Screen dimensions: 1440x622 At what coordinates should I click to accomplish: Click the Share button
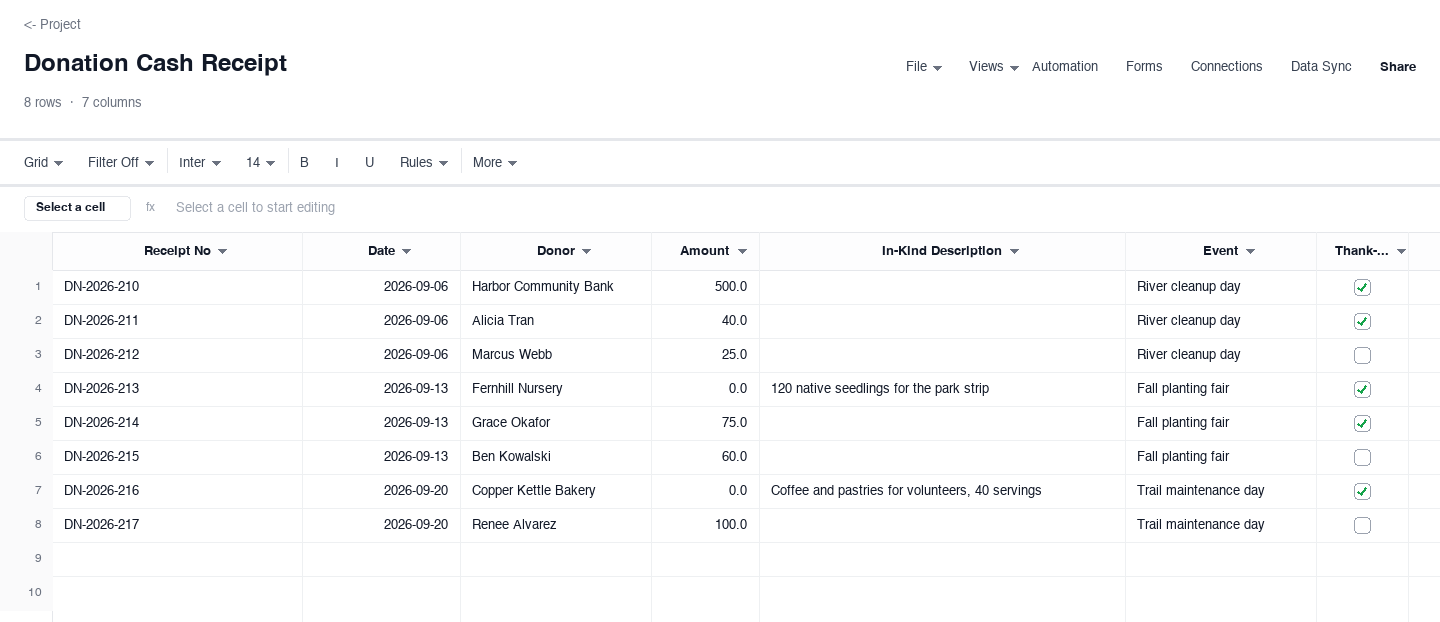click(1398, 67)
